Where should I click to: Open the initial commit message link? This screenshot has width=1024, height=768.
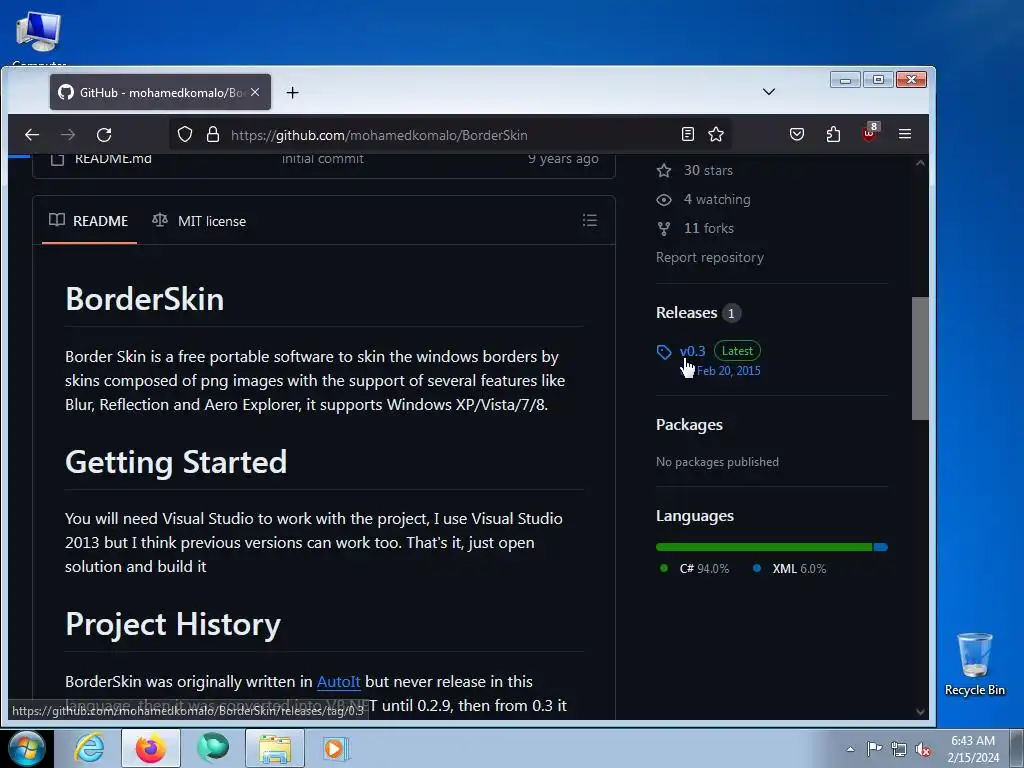[323, 159]
